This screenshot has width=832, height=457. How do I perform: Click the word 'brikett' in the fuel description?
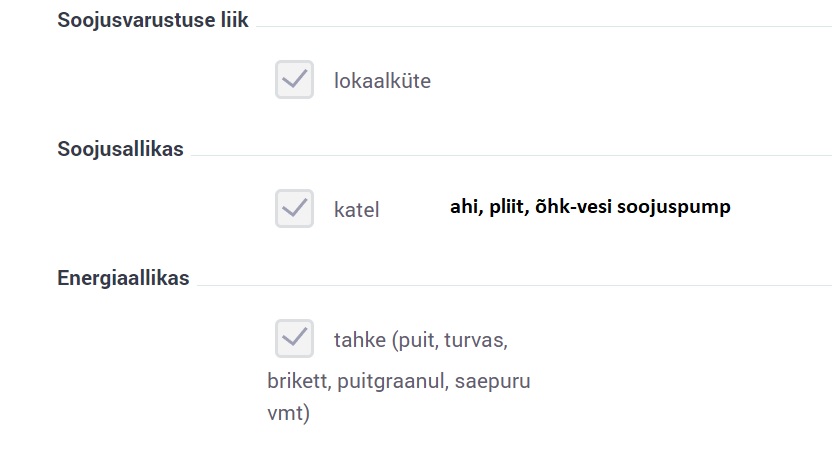tap(299, 381)
